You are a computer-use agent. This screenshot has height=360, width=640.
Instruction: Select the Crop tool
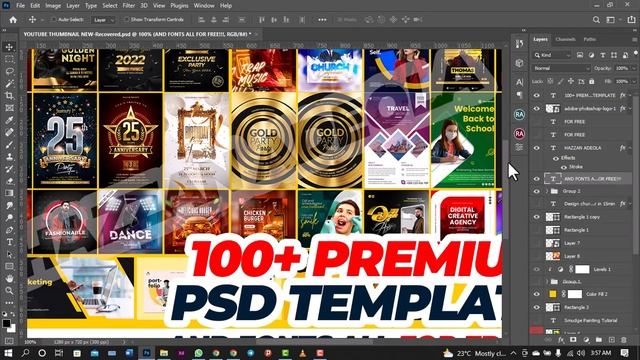(x=9, y=96)
